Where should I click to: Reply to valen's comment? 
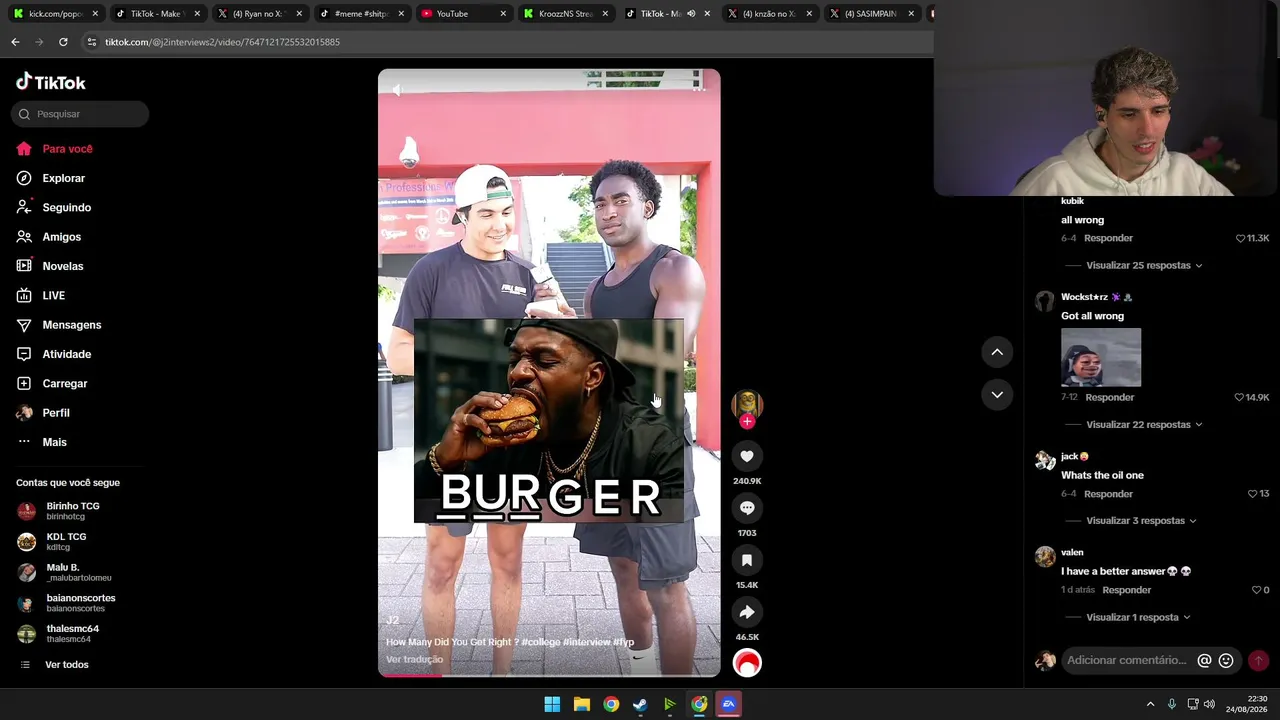coord(1127,590)
